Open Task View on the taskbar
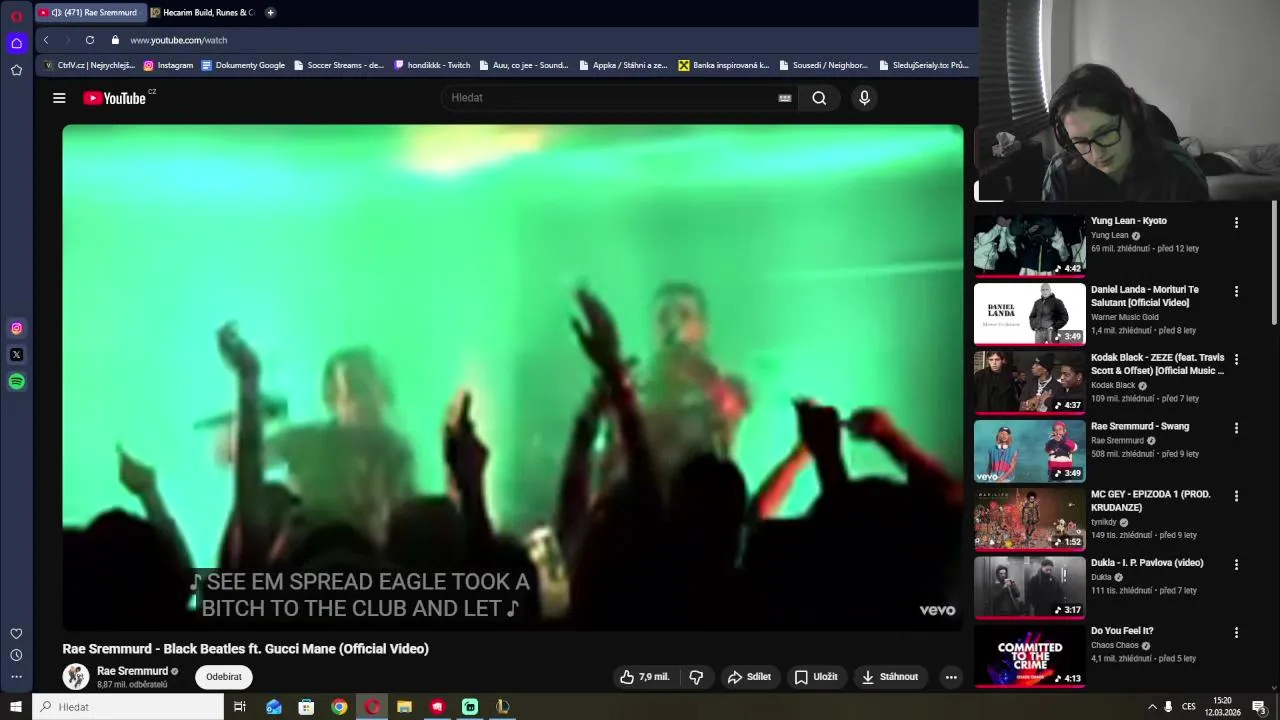 click(x=240, y=707)
